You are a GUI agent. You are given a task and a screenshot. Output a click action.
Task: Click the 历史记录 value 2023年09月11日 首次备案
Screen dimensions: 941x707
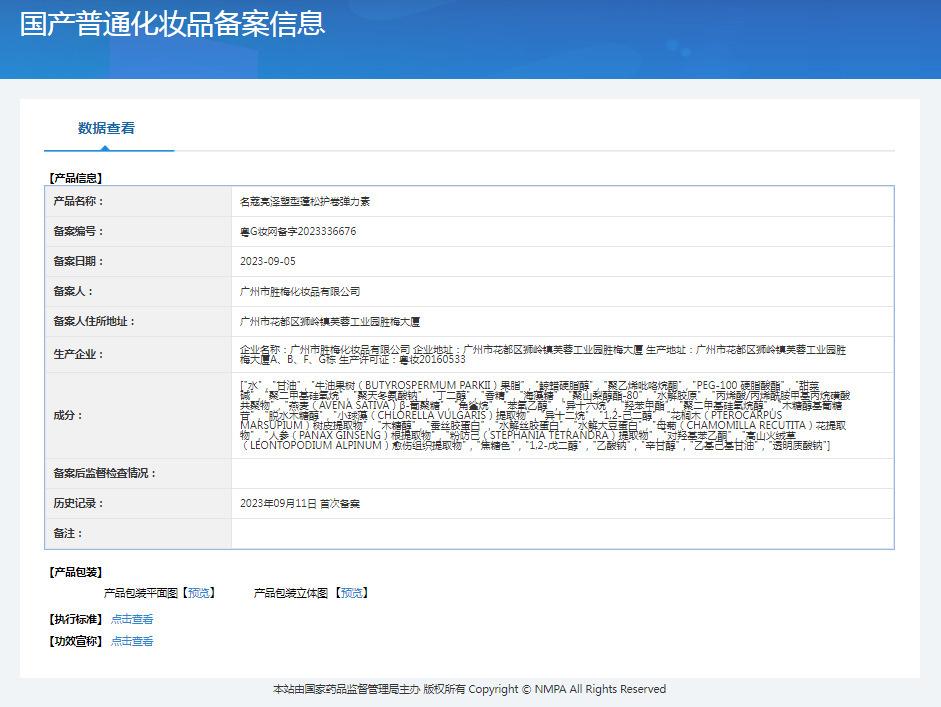pyautogui.click(x=300, y=504)
